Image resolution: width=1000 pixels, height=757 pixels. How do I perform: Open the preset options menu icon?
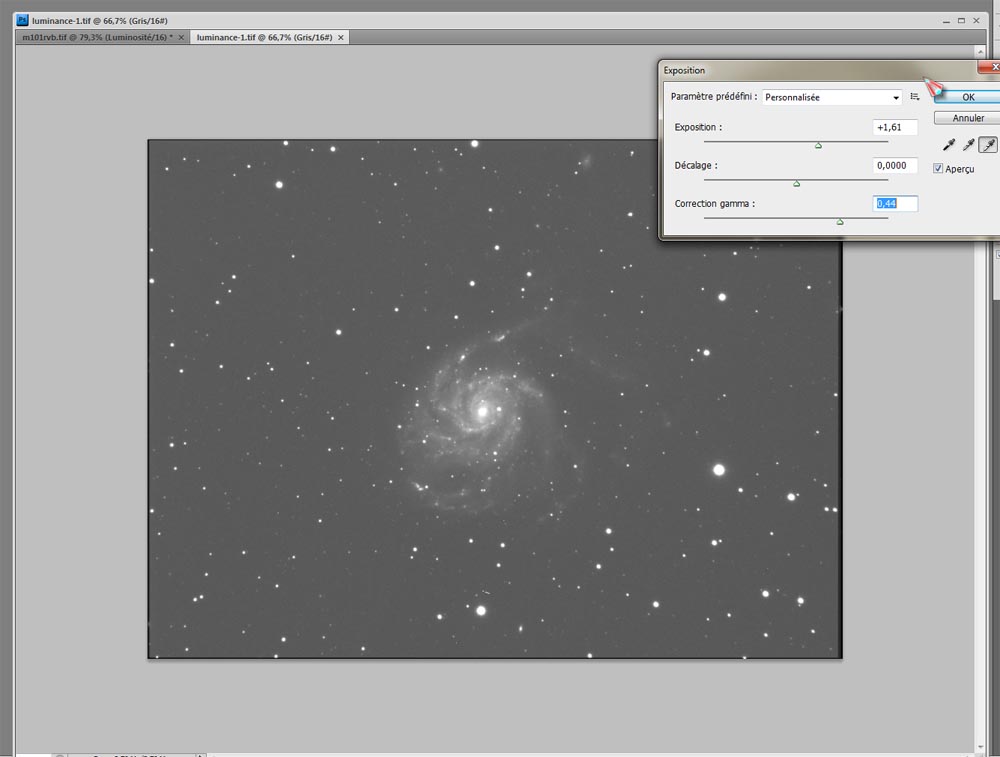[914, 97]
